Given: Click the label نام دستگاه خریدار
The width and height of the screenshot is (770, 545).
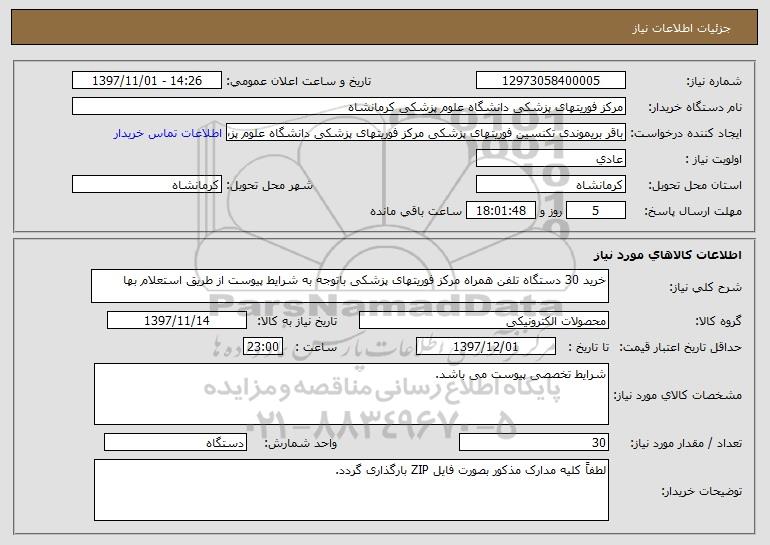Looking at the screenshot, I should tap(695, 107).
